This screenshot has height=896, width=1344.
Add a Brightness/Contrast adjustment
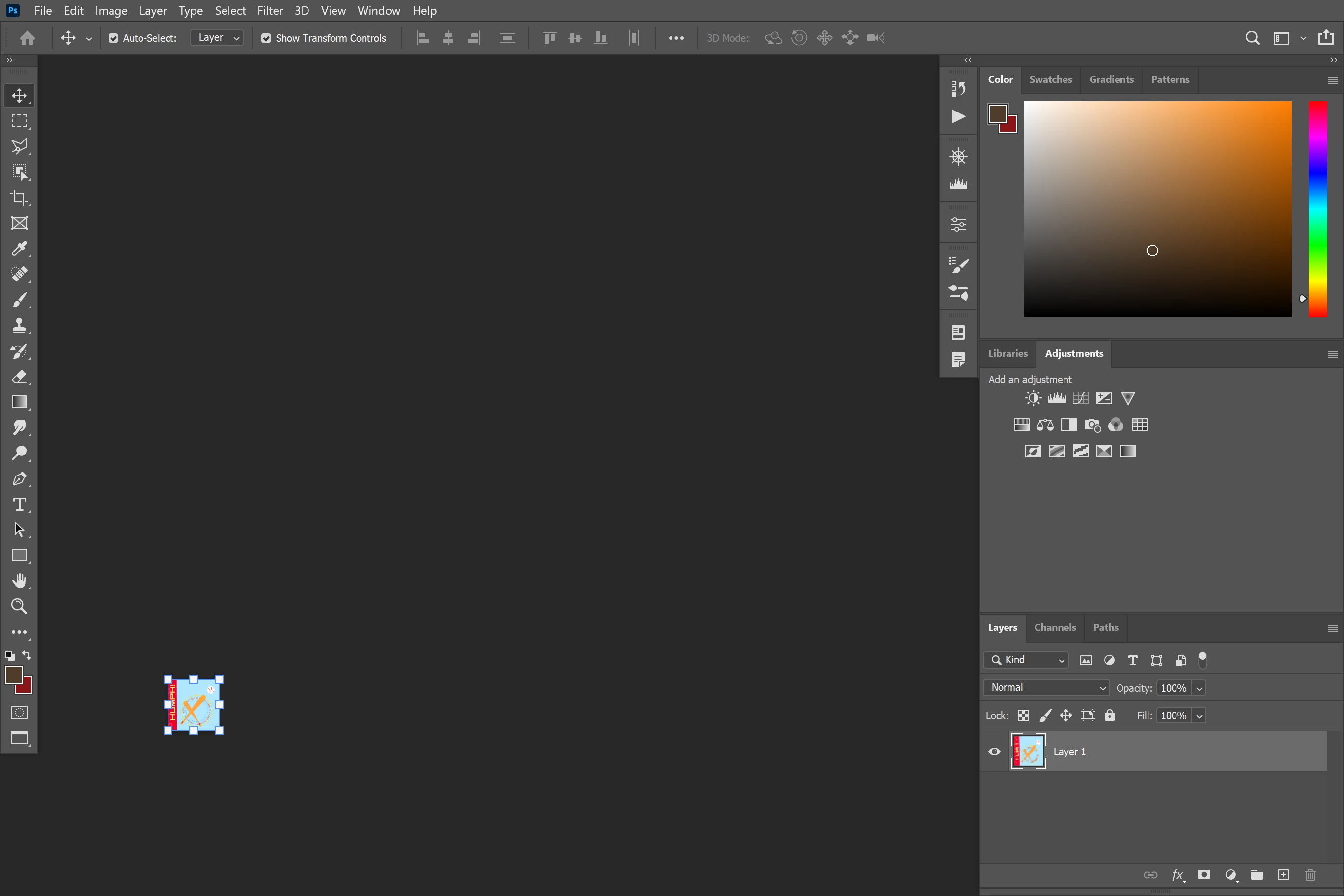coord(1033,398)
